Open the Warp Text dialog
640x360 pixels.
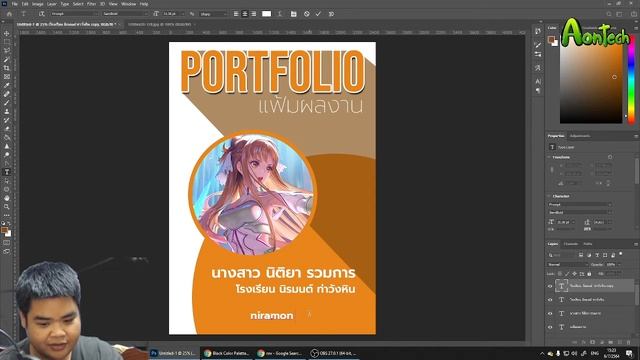tap(280, 14)
